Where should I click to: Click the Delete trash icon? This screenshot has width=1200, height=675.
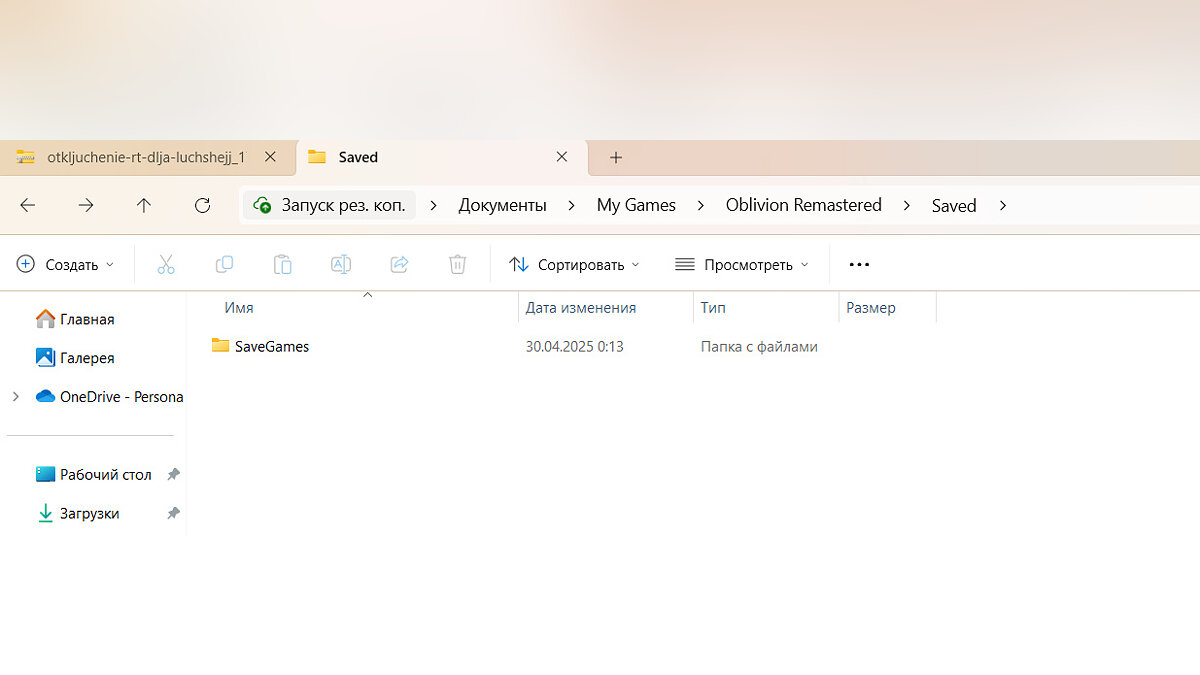[x=457, y=264]
